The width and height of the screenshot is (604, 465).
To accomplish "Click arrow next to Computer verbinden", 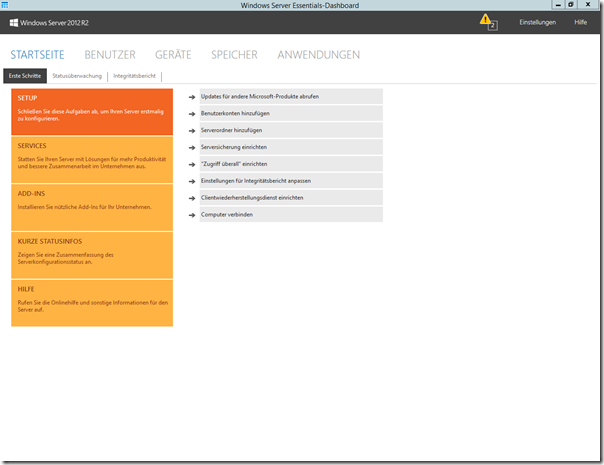I will pos(192,215).
